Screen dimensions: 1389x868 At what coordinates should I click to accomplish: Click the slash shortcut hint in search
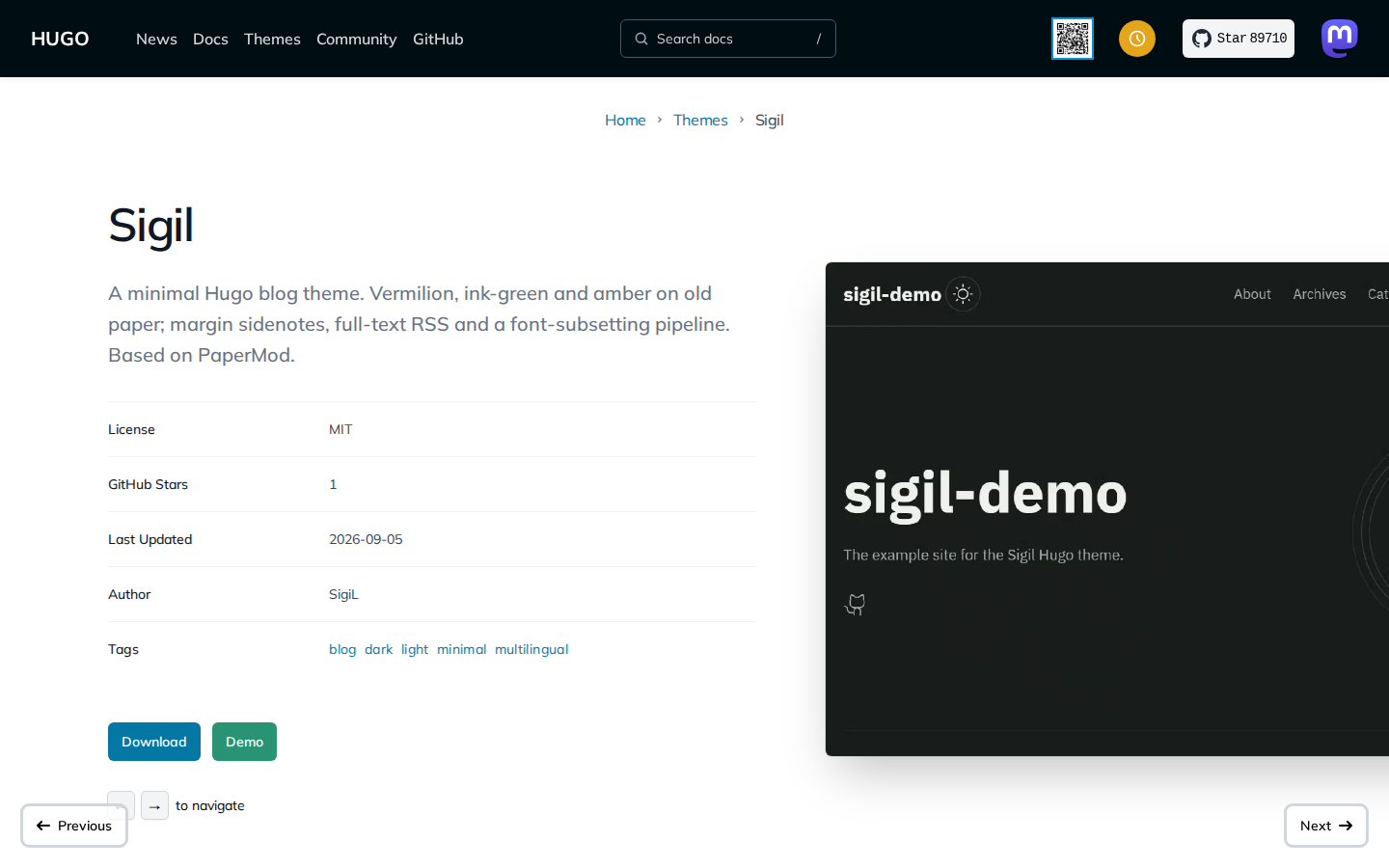tap(819, 39)
